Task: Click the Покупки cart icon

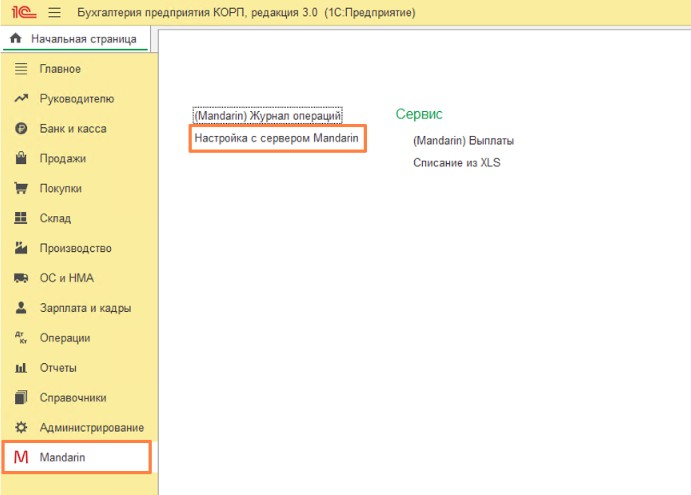Action: click(x=21, y=188)
